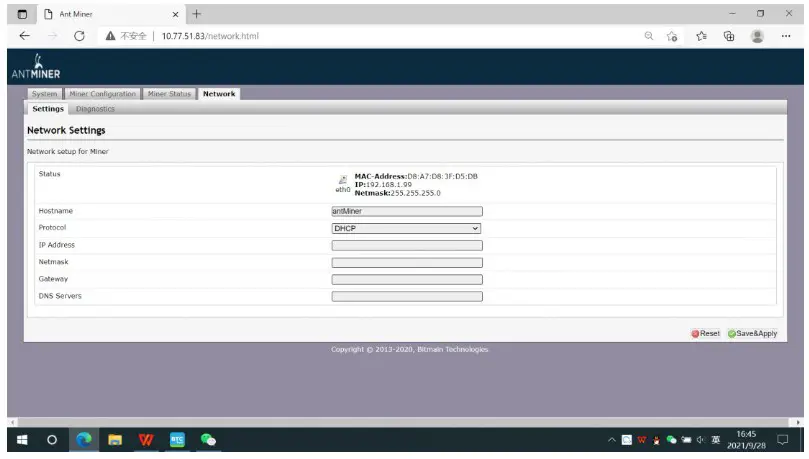The height and width of the screenshot is (459, 809).
Task: Switch to the Miner Status tab
Action: pyautogui.click(x=169, y=94)
